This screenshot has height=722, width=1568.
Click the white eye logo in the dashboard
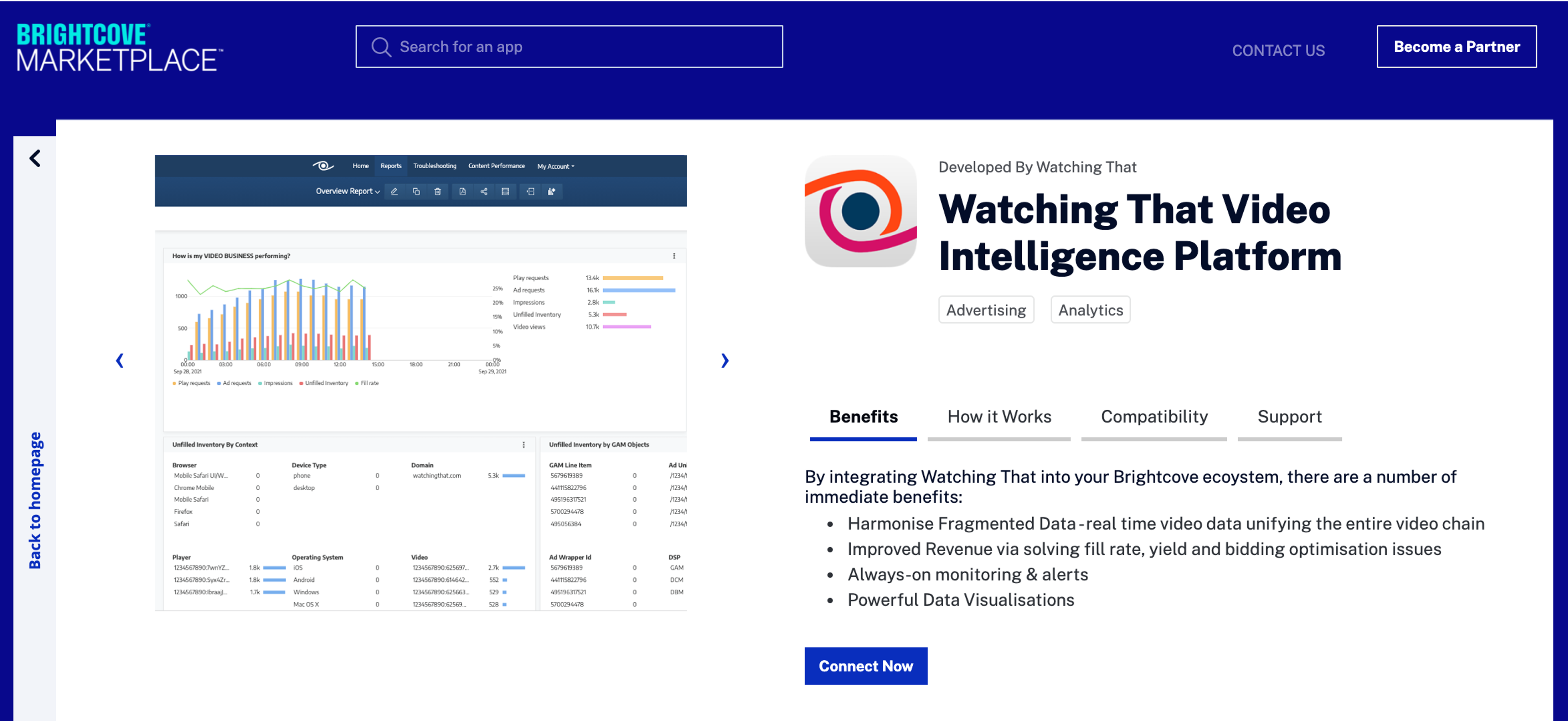click(323, 165)
